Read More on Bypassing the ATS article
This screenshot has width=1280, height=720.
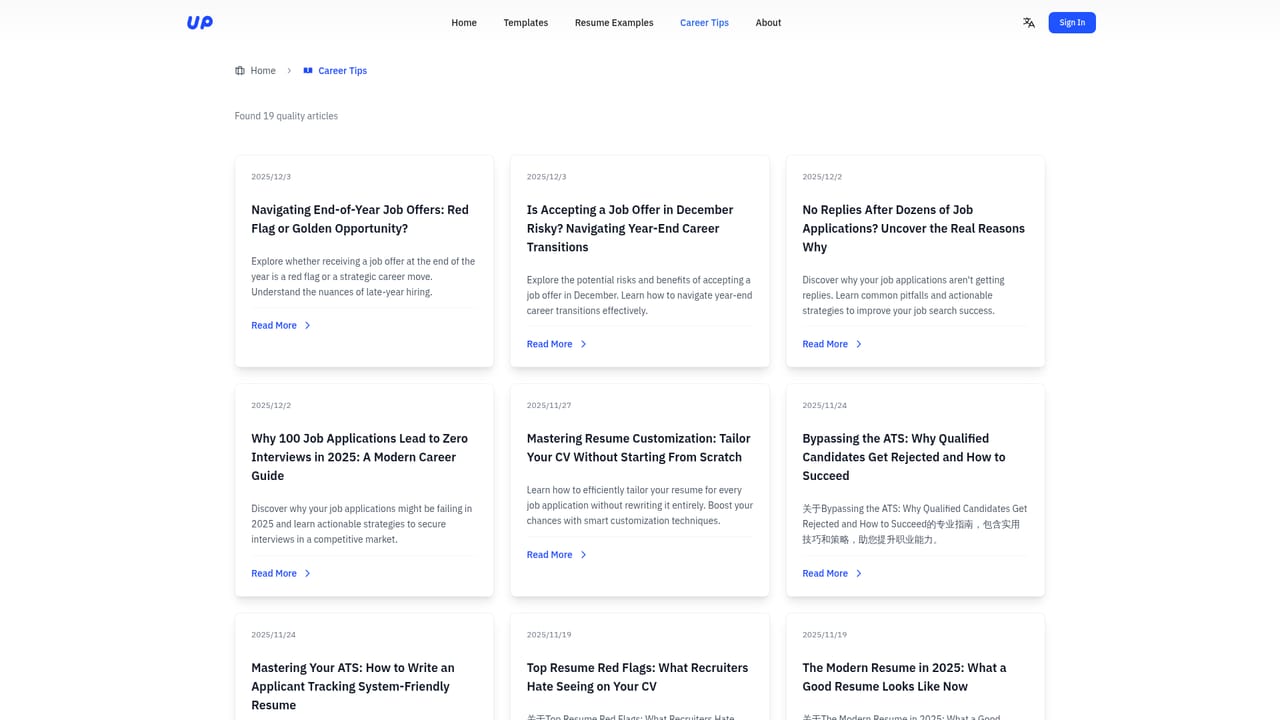(x=825, y=574)
